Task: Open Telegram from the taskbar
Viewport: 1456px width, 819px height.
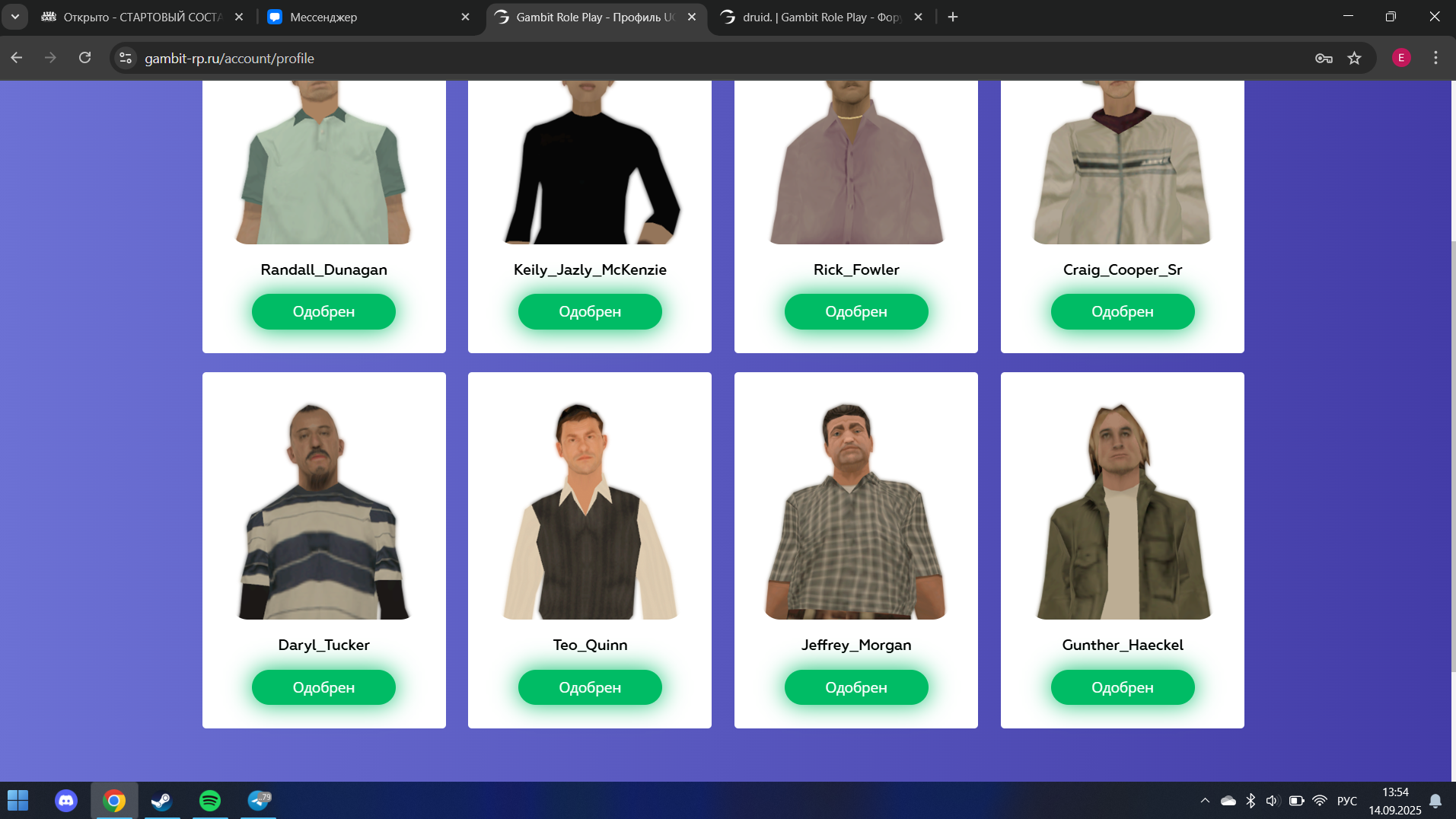Action: [x=259, y=801]
